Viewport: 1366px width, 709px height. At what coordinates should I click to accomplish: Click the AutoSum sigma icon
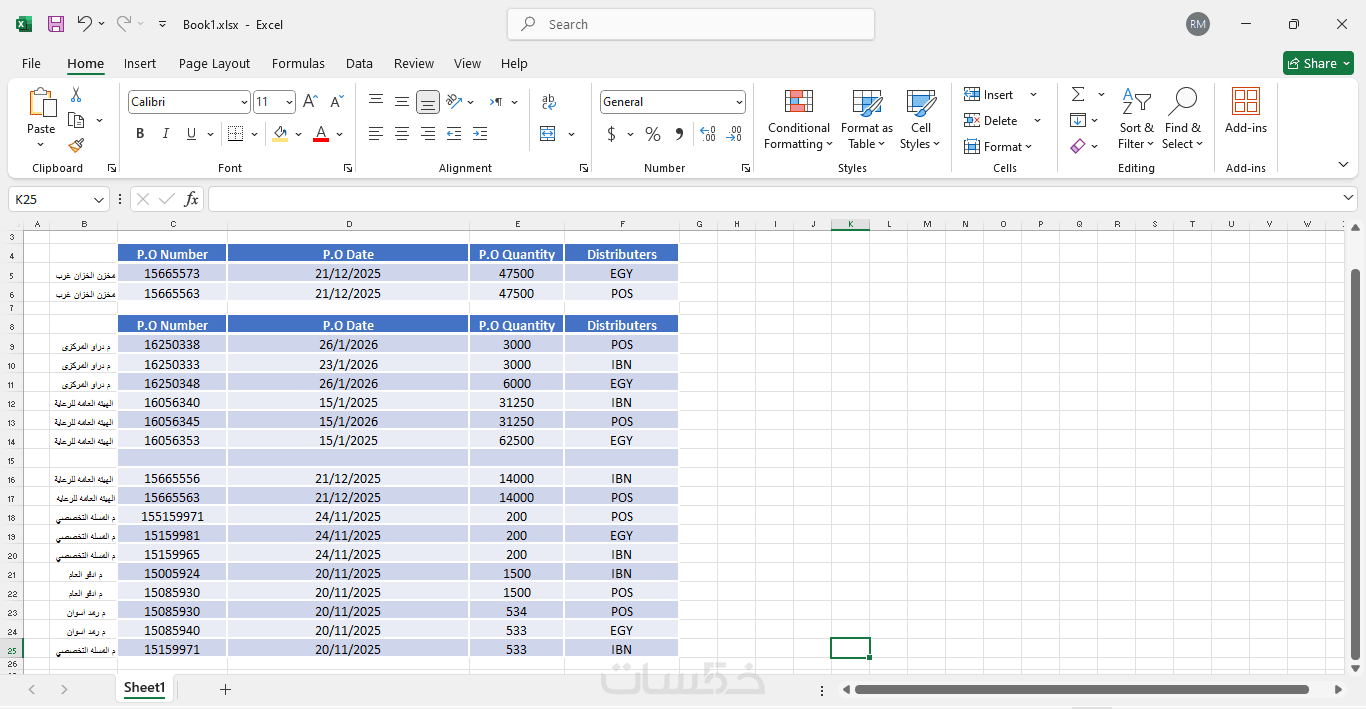point(1078,95)
